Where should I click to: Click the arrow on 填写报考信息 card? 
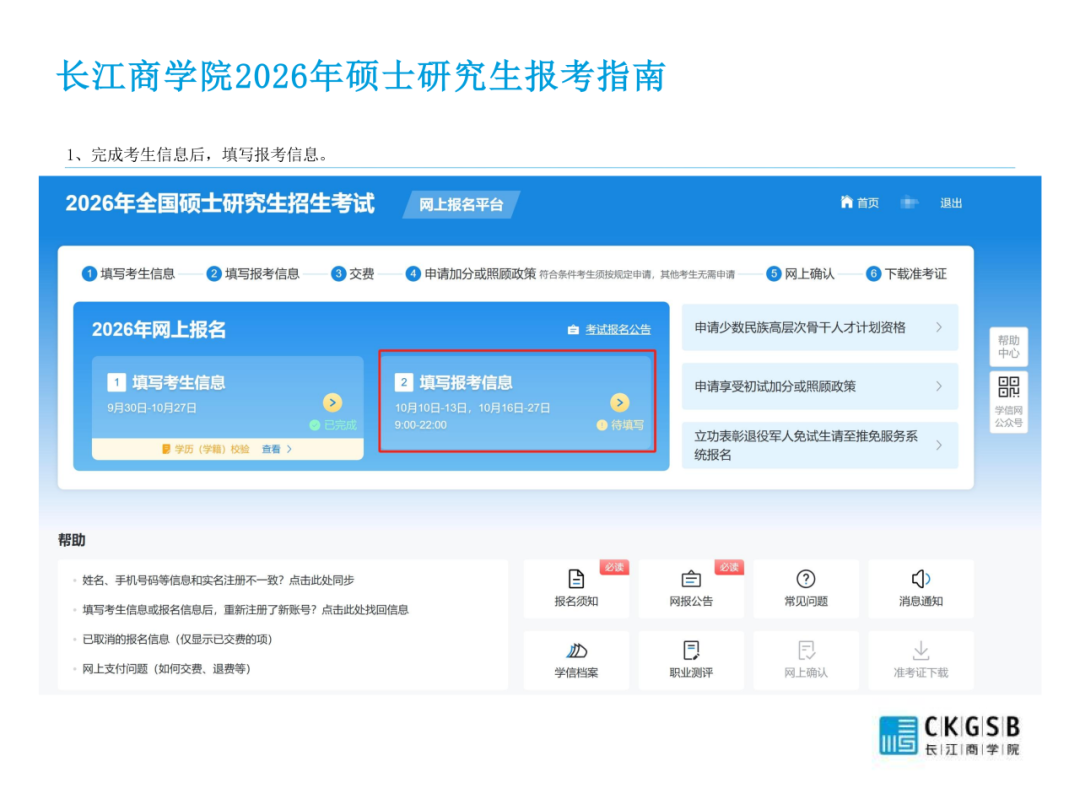620,402
